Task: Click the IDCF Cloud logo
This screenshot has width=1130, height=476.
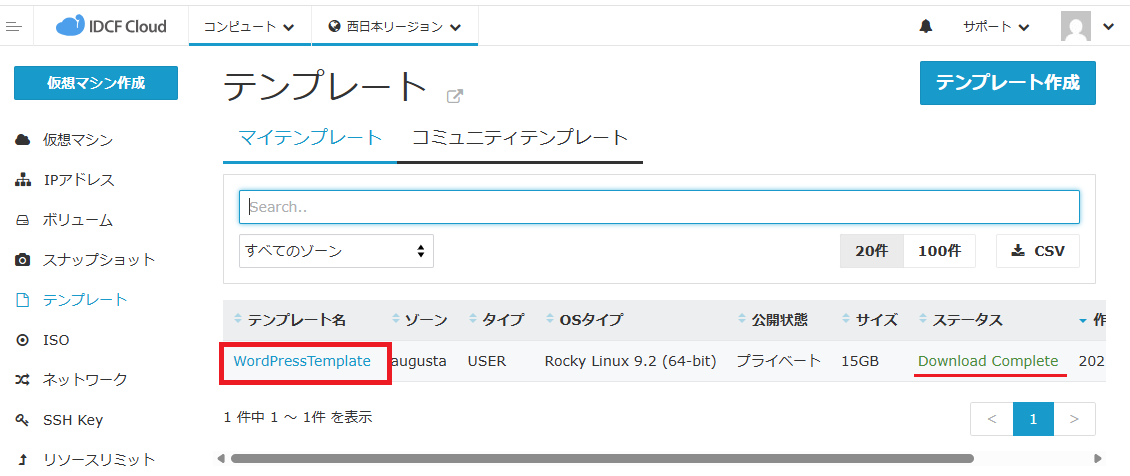Action: [111, 27]
